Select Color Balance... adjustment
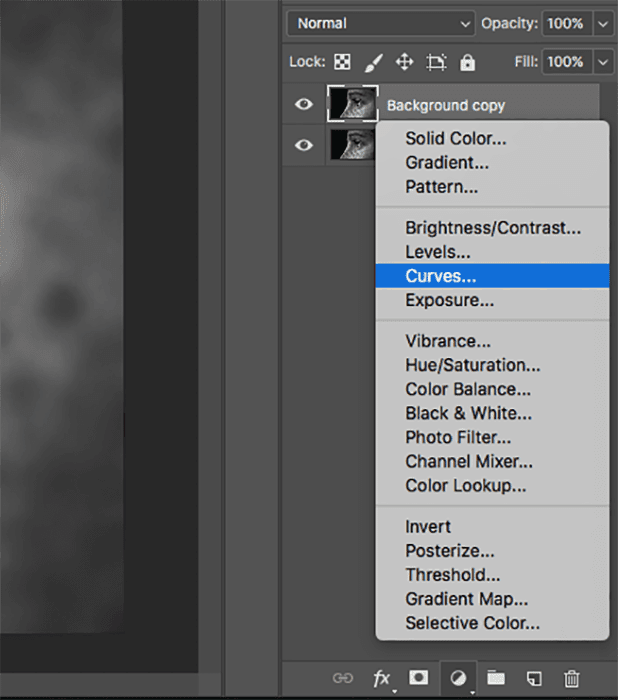This screenshot has width=618, height=700. click(x=493, y=389)
